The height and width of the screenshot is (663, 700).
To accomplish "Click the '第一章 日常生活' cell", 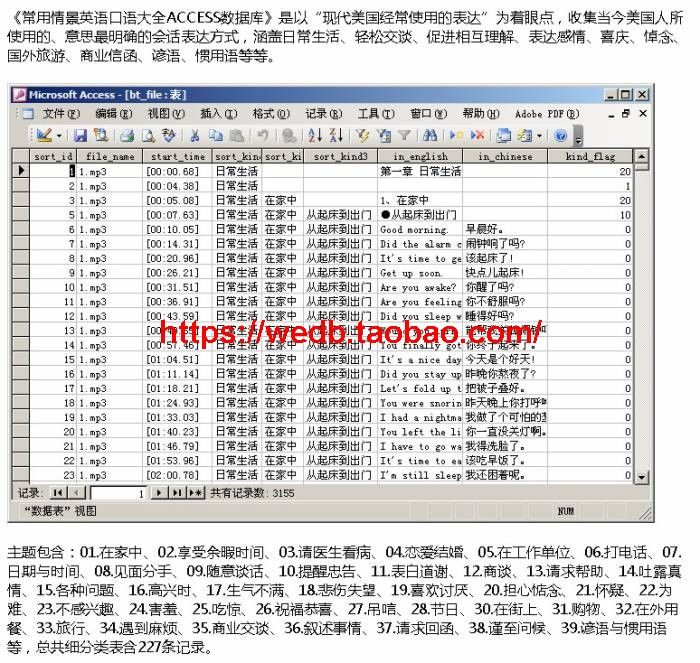I will pos(420,171).
